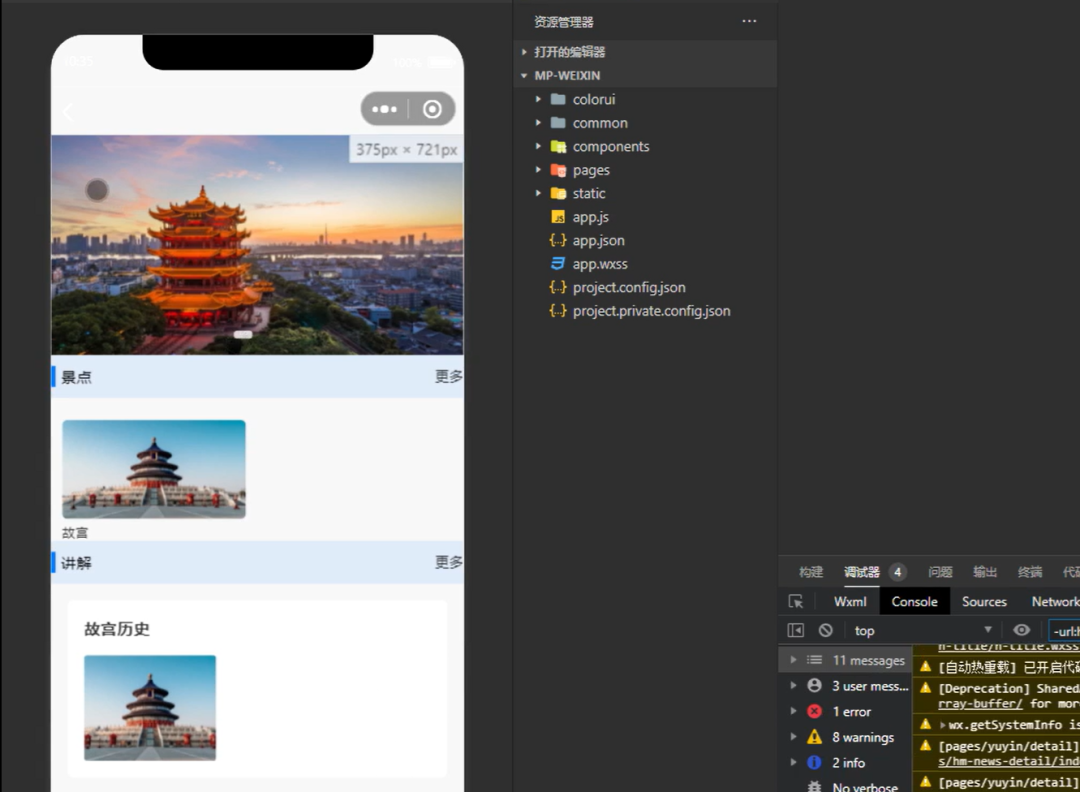
Task: Click the common folder icon
Action: tap(559, 123)
